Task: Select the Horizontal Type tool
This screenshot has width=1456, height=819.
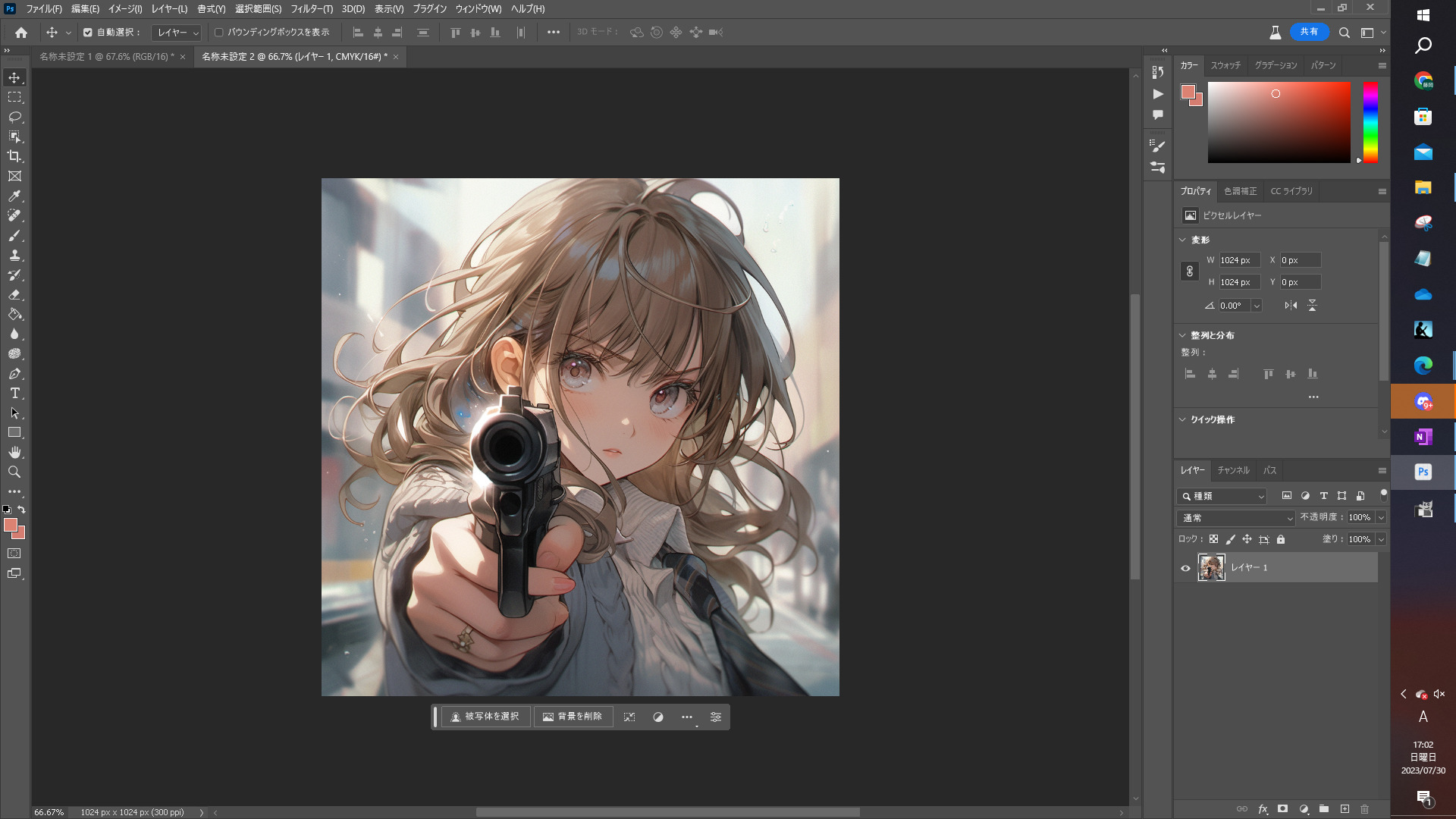Action: [x=14, y=393]
